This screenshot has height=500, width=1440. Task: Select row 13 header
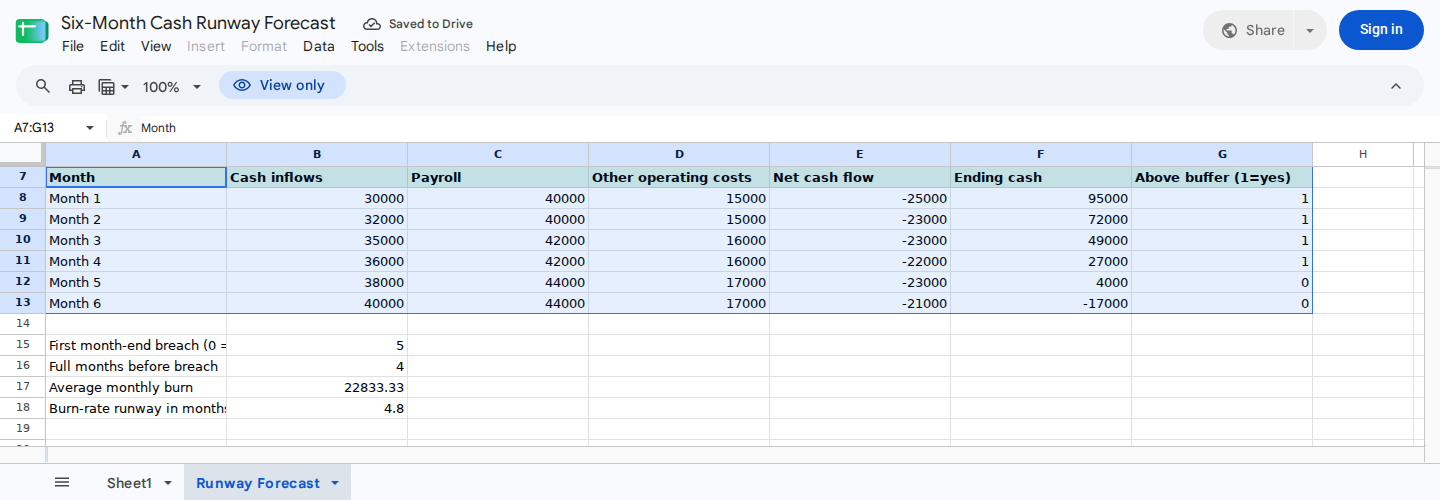tap(23, 303)
